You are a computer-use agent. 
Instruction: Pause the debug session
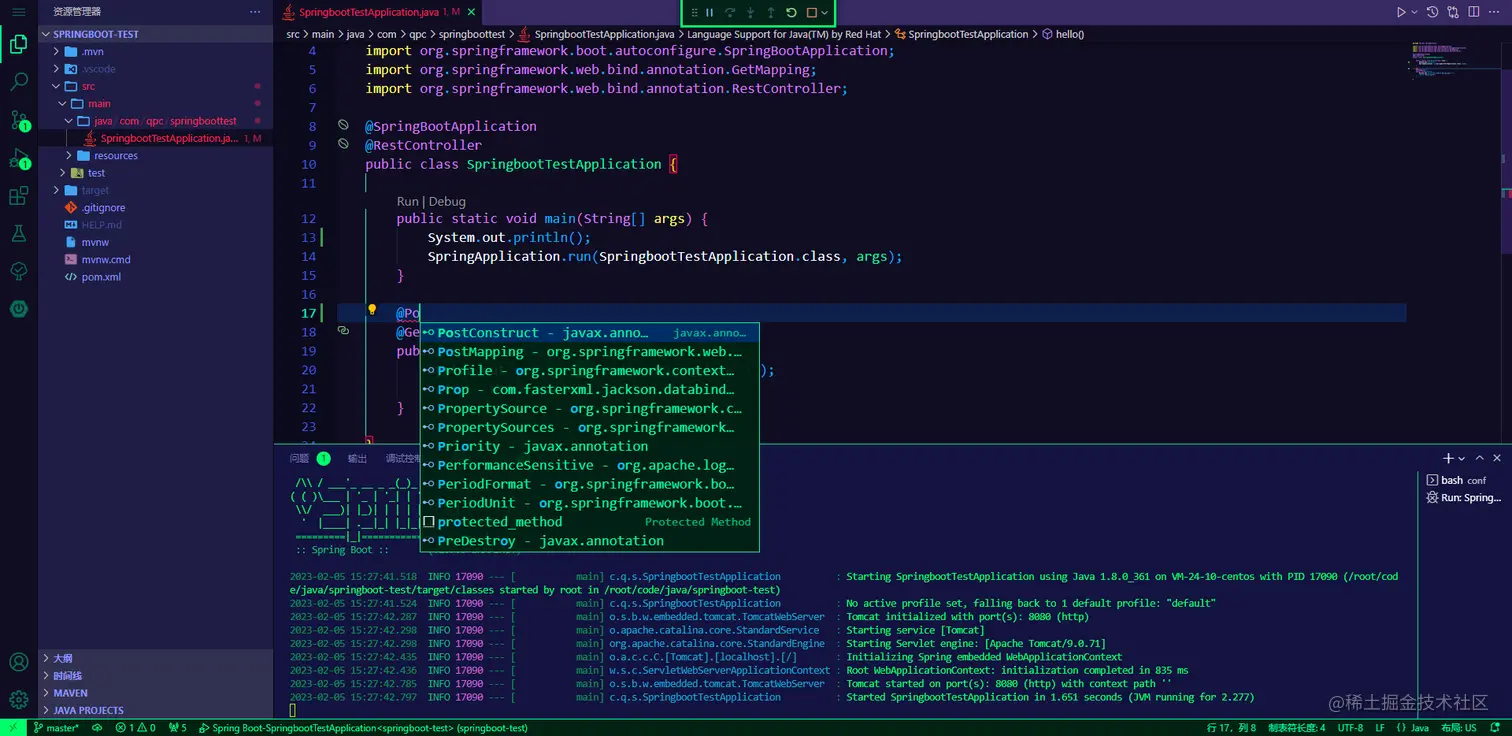(709, 13)
